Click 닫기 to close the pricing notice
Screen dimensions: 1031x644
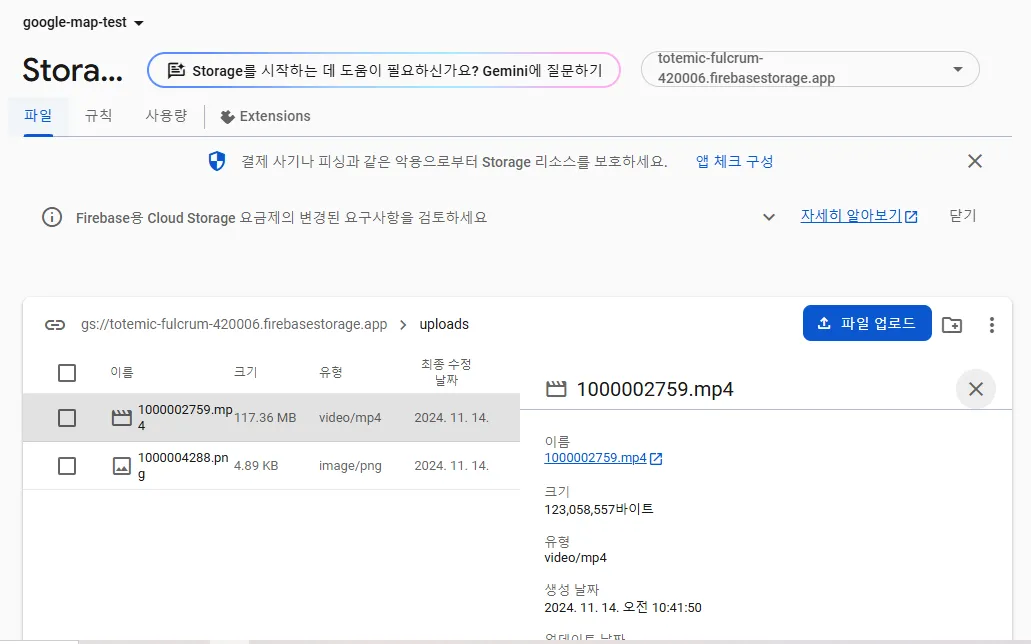click(963, 216)
